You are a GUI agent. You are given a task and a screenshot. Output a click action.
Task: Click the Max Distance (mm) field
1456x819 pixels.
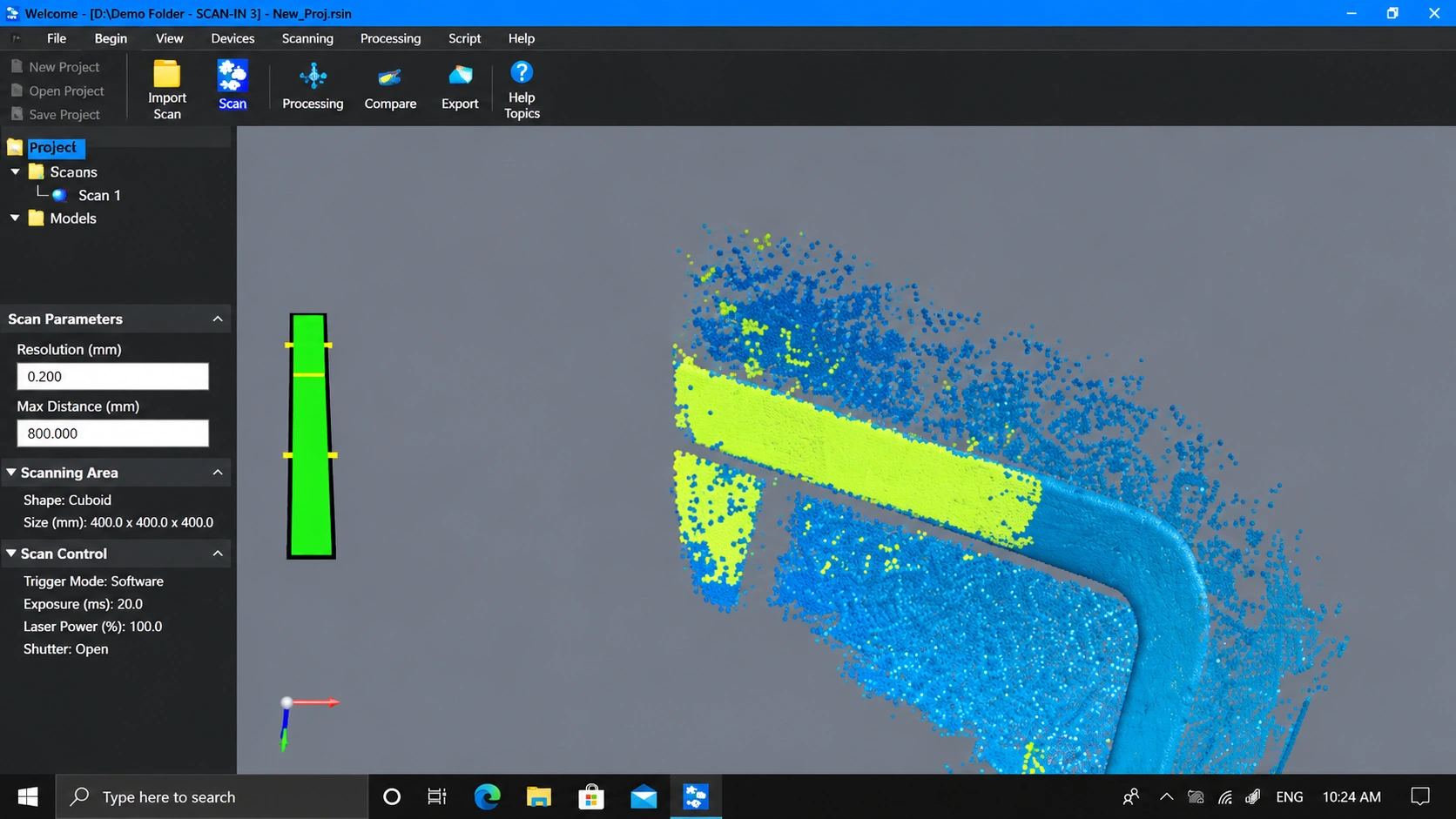pos(113,433)
